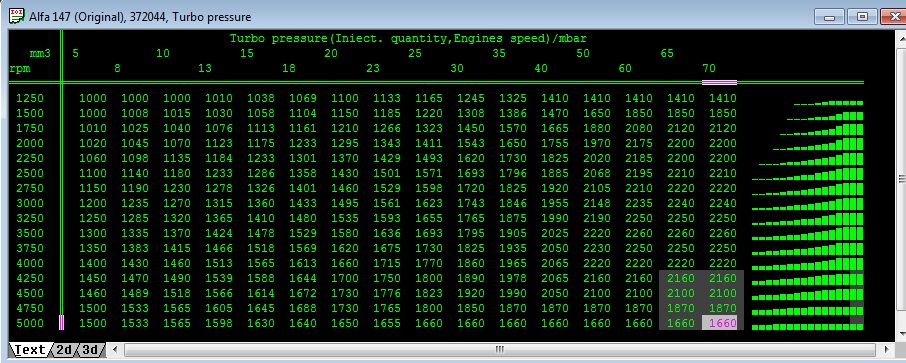This screenshot has width=906, height=363.
Task: Select the highlighted magenta 1660 cell
Action: coord(719,323)
